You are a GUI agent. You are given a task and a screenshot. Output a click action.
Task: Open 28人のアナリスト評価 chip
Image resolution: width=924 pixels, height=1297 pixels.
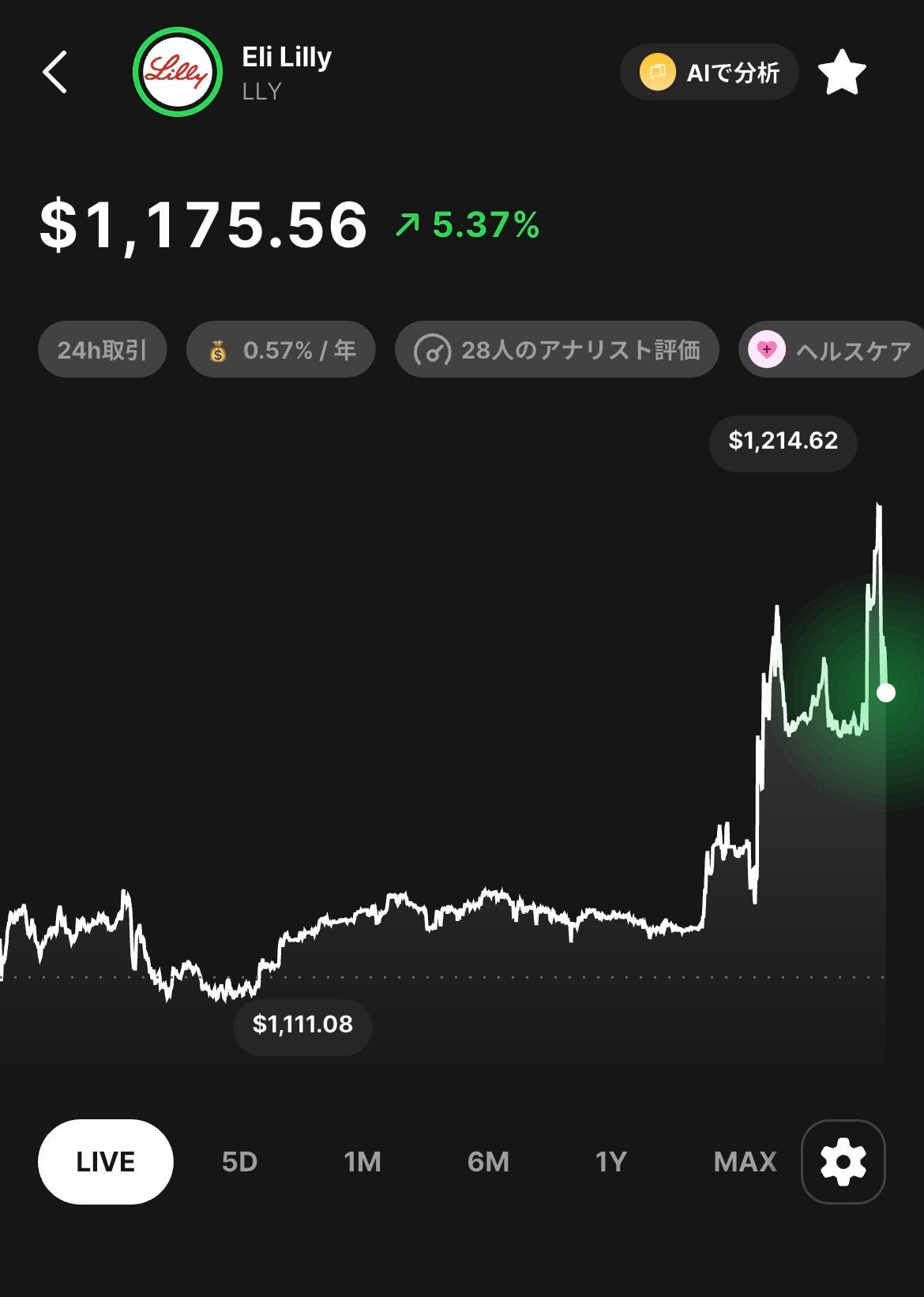tap(557, 349)
